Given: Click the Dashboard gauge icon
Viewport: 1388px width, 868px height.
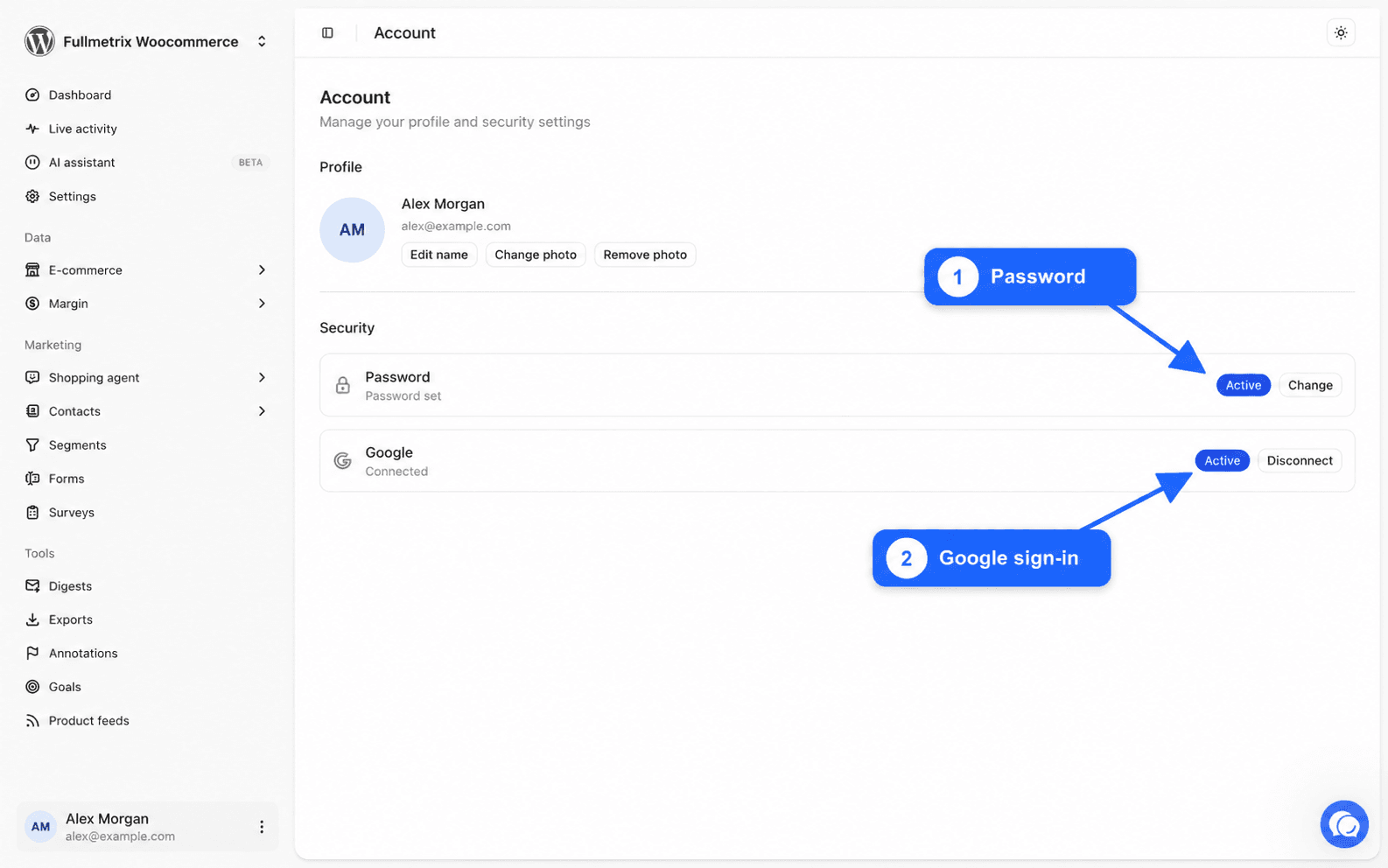Looking at the screenshot, I should [x=32, y=94].
